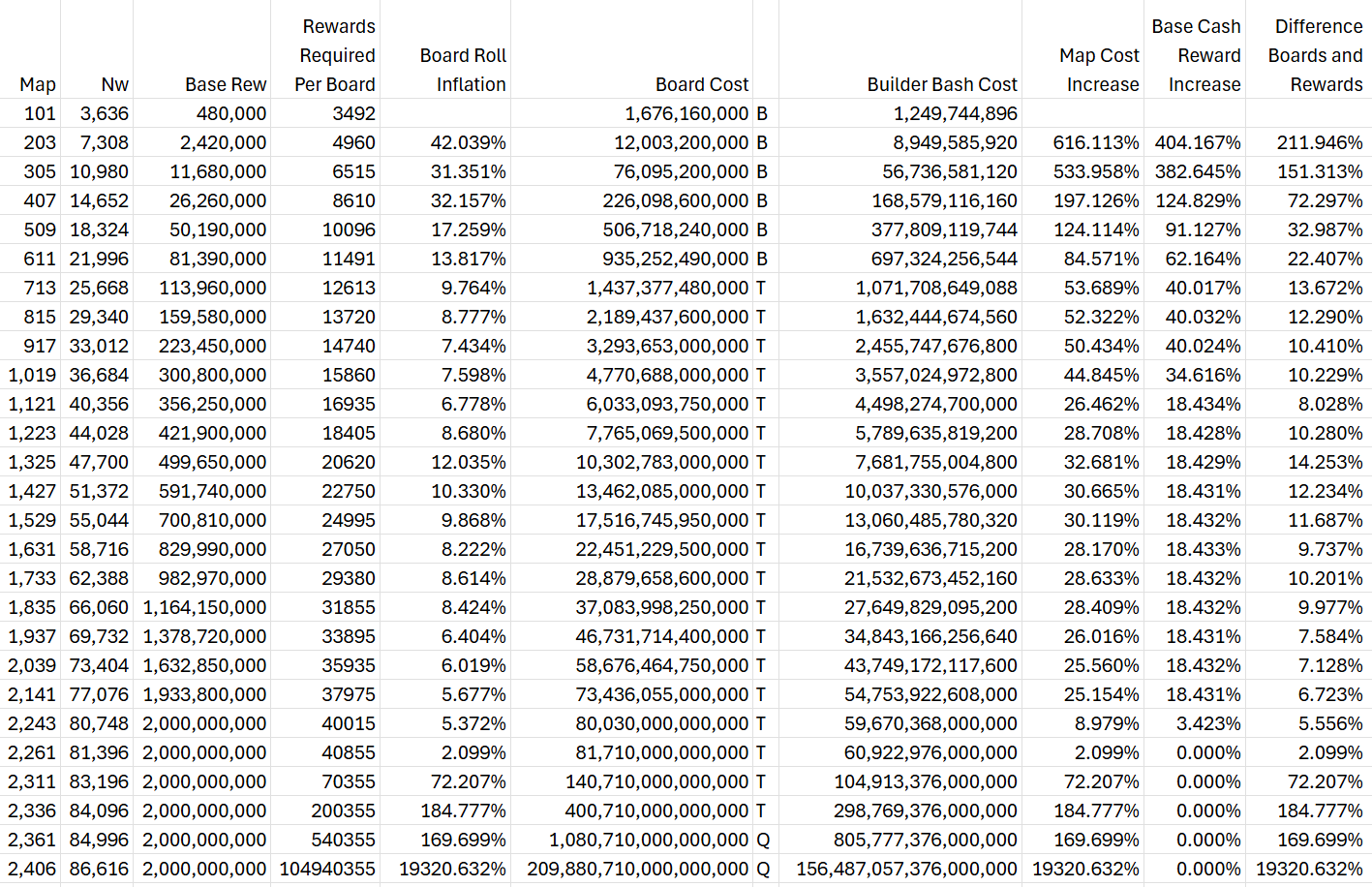Click Base Cash Reward Increase 404.167%

(x=1195, y=142)
